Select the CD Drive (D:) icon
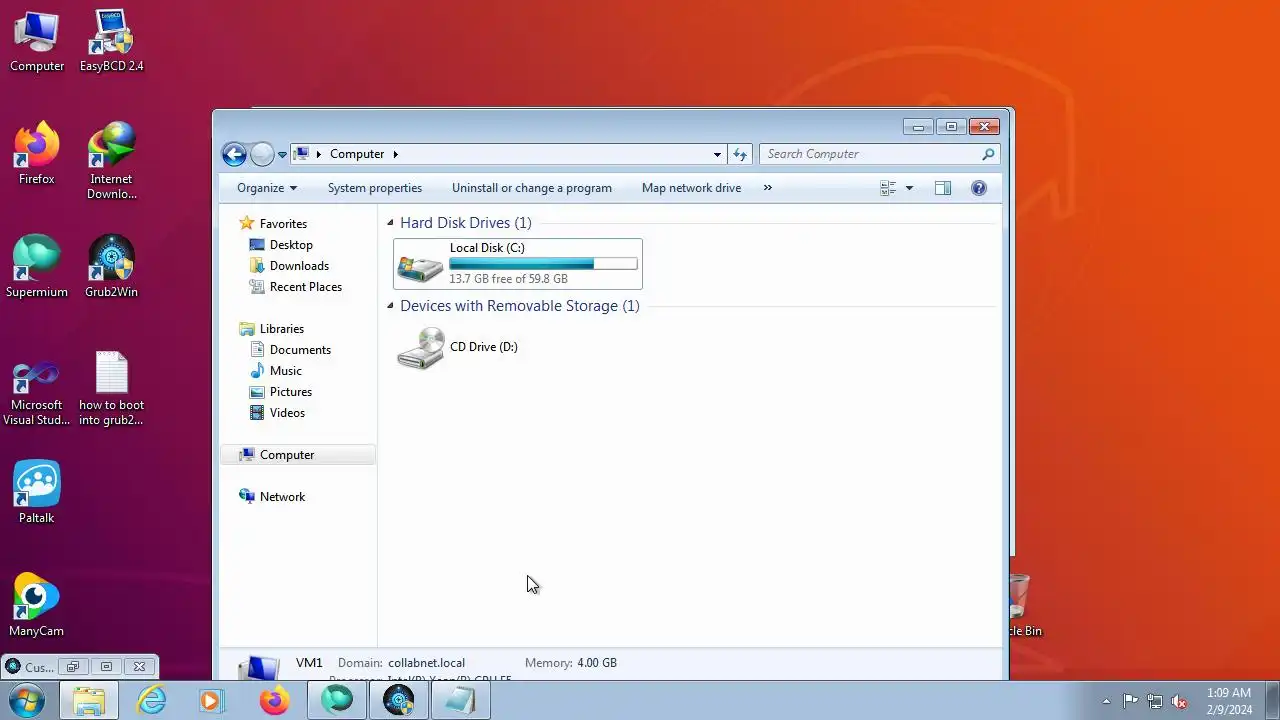Viewport: 1280px width, 720px height. (420, 348)
